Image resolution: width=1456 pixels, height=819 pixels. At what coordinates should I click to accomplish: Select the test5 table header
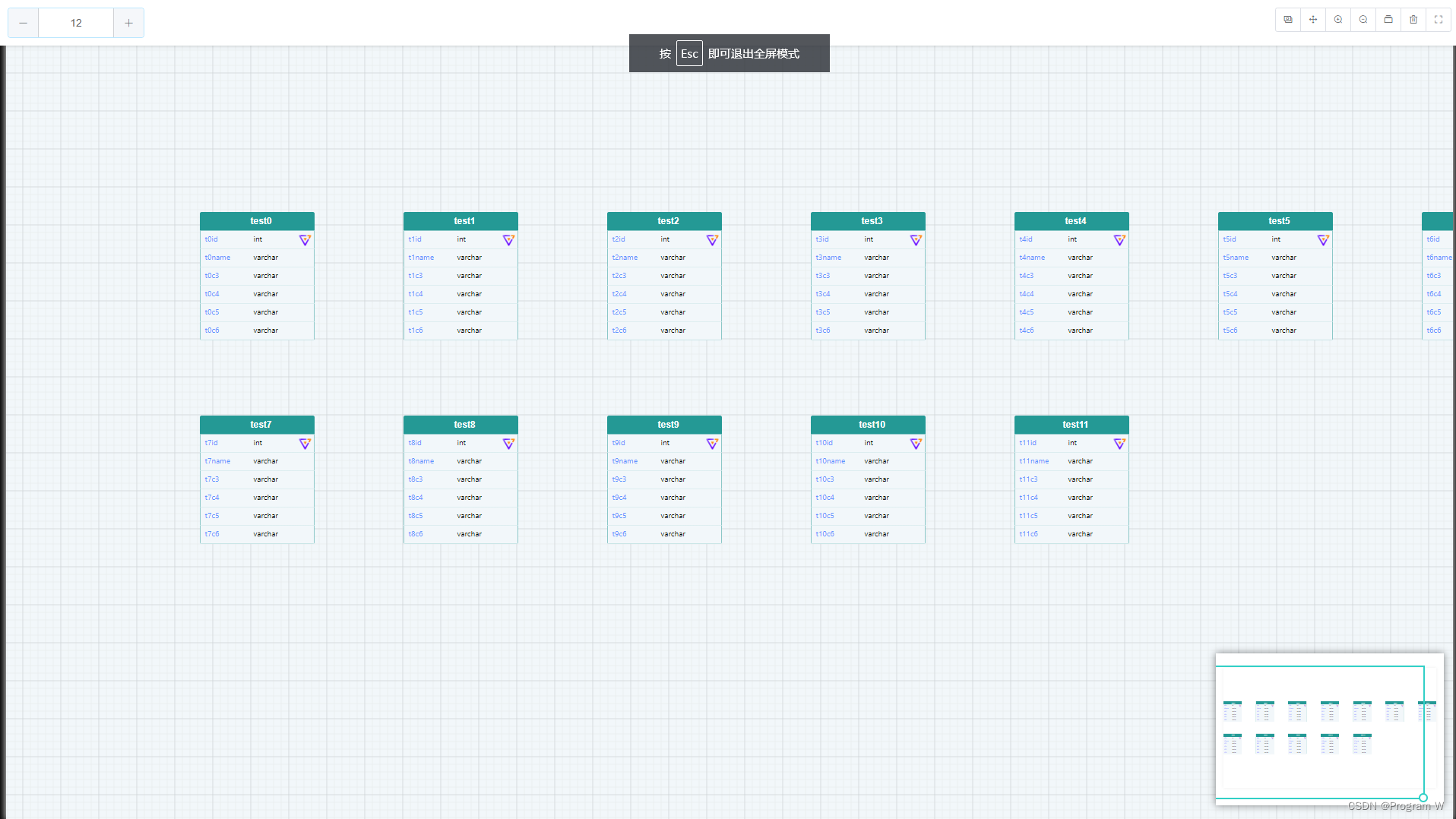1275,221
